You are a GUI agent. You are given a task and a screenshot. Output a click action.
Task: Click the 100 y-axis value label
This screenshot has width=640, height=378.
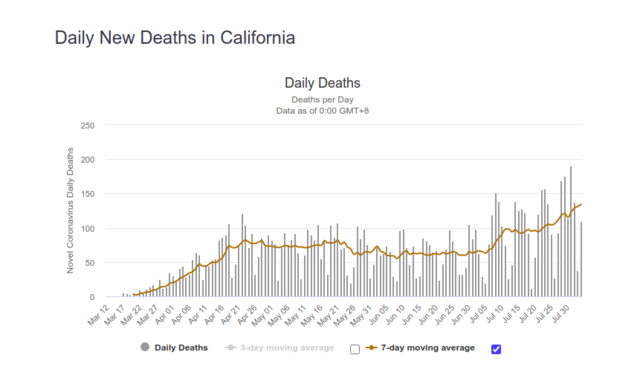pos(87,229)
